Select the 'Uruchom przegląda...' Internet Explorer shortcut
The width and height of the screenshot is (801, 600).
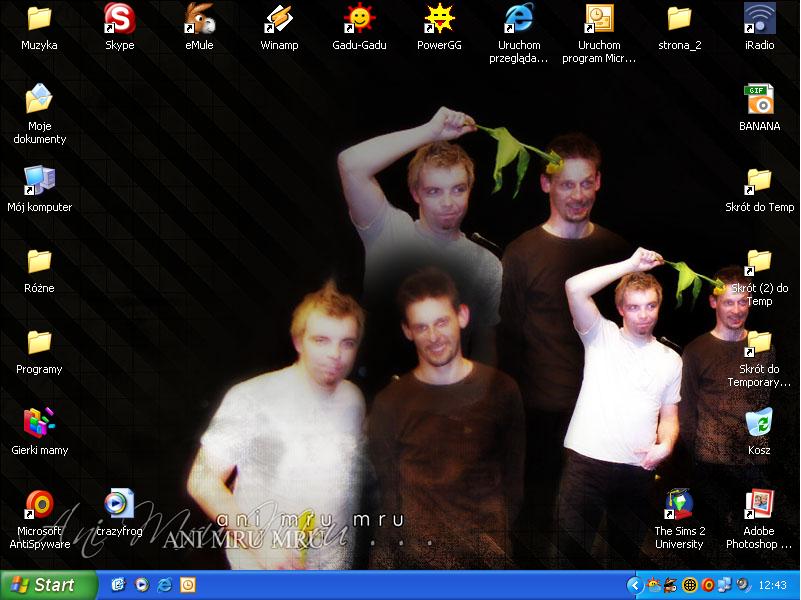[x=519, y=33]
